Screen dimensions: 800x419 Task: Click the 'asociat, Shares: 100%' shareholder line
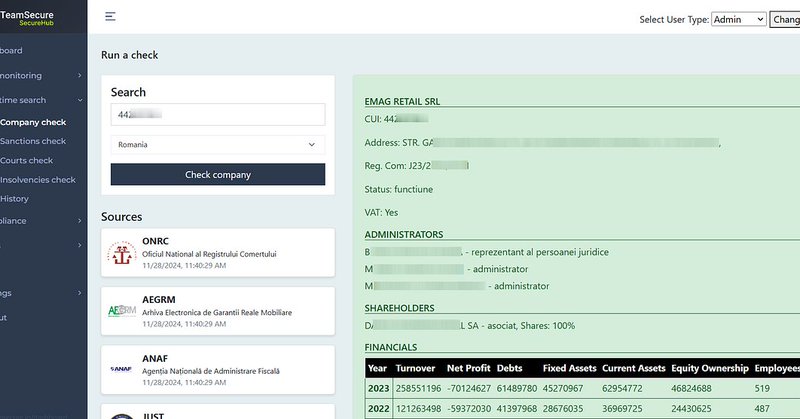point(469,326)
